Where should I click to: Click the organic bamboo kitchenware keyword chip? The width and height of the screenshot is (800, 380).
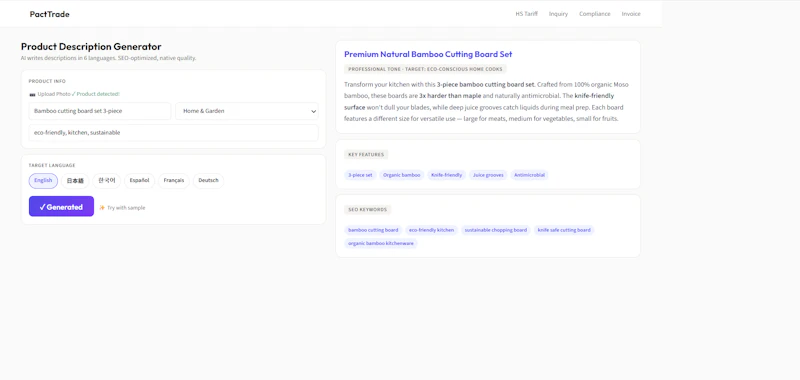click(381, 243)
